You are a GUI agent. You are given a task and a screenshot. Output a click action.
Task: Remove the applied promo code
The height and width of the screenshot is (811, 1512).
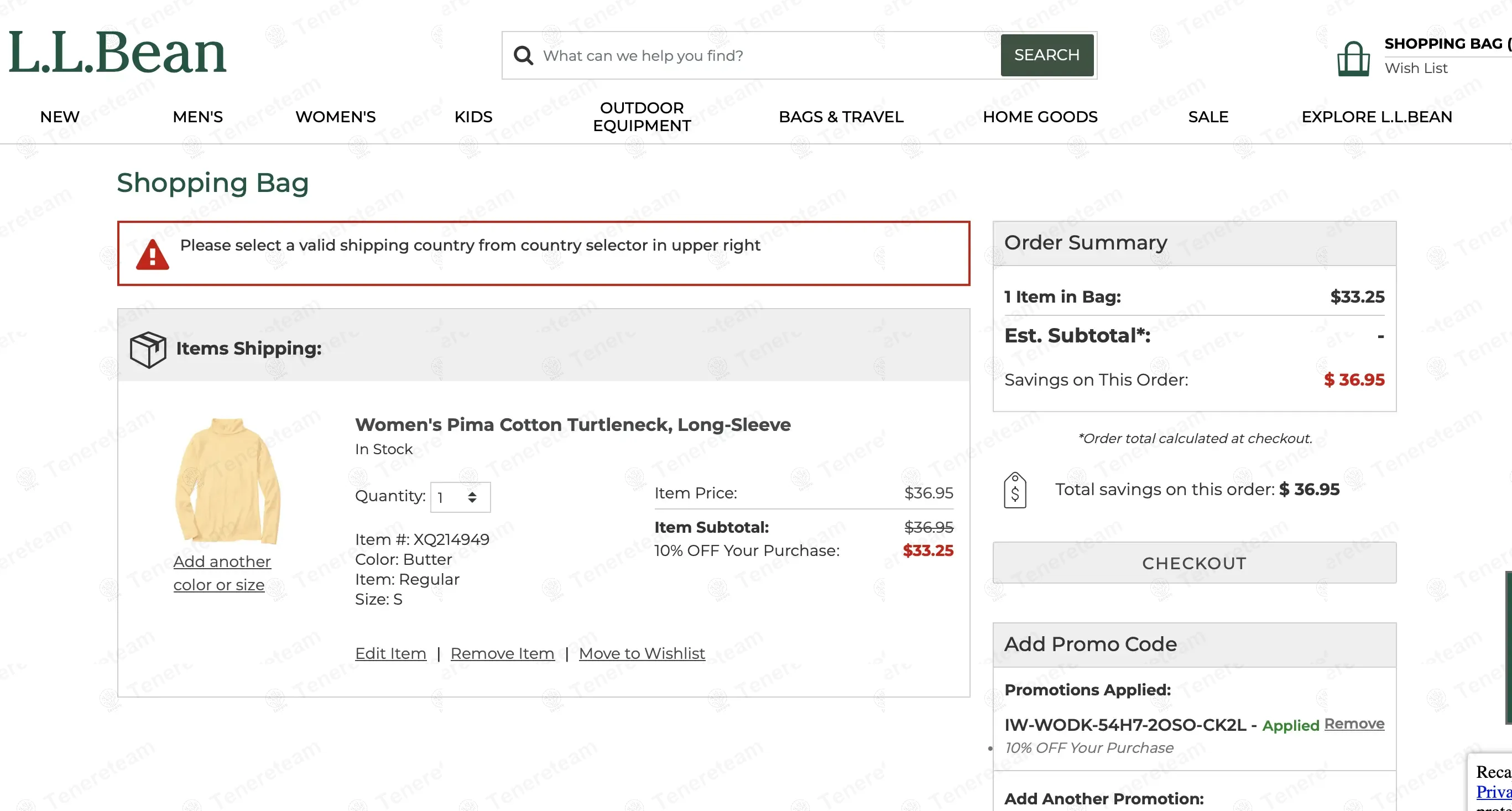[1354, 724]
